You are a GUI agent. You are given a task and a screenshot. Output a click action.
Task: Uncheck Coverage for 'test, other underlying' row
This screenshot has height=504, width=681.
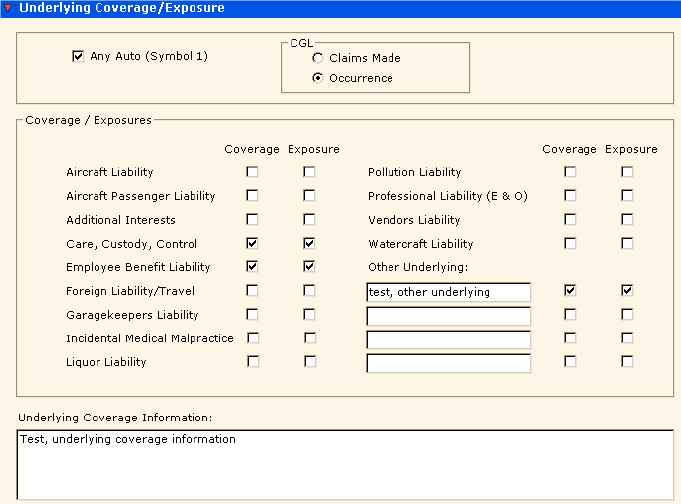[570, 290]
